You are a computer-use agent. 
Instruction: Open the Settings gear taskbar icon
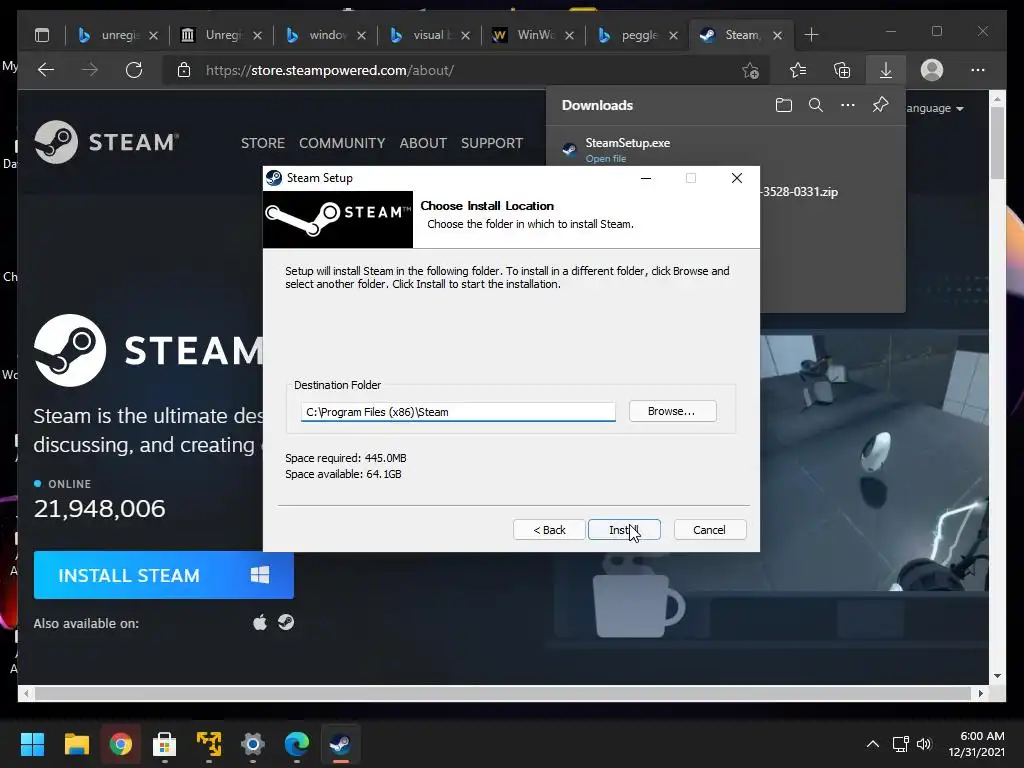coord(253,744)
